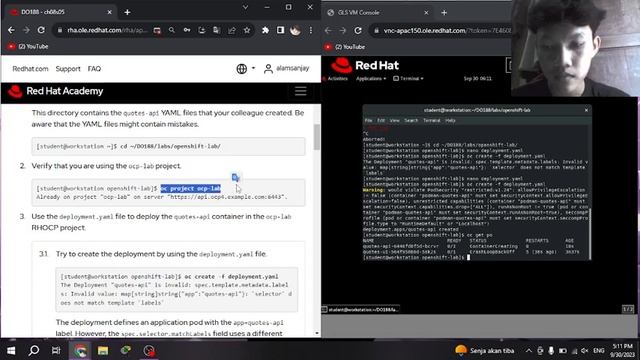This screenshot has width=640, height=360.
Task: Toggle the Chrome side panel icon
Action: pos(280,30)
